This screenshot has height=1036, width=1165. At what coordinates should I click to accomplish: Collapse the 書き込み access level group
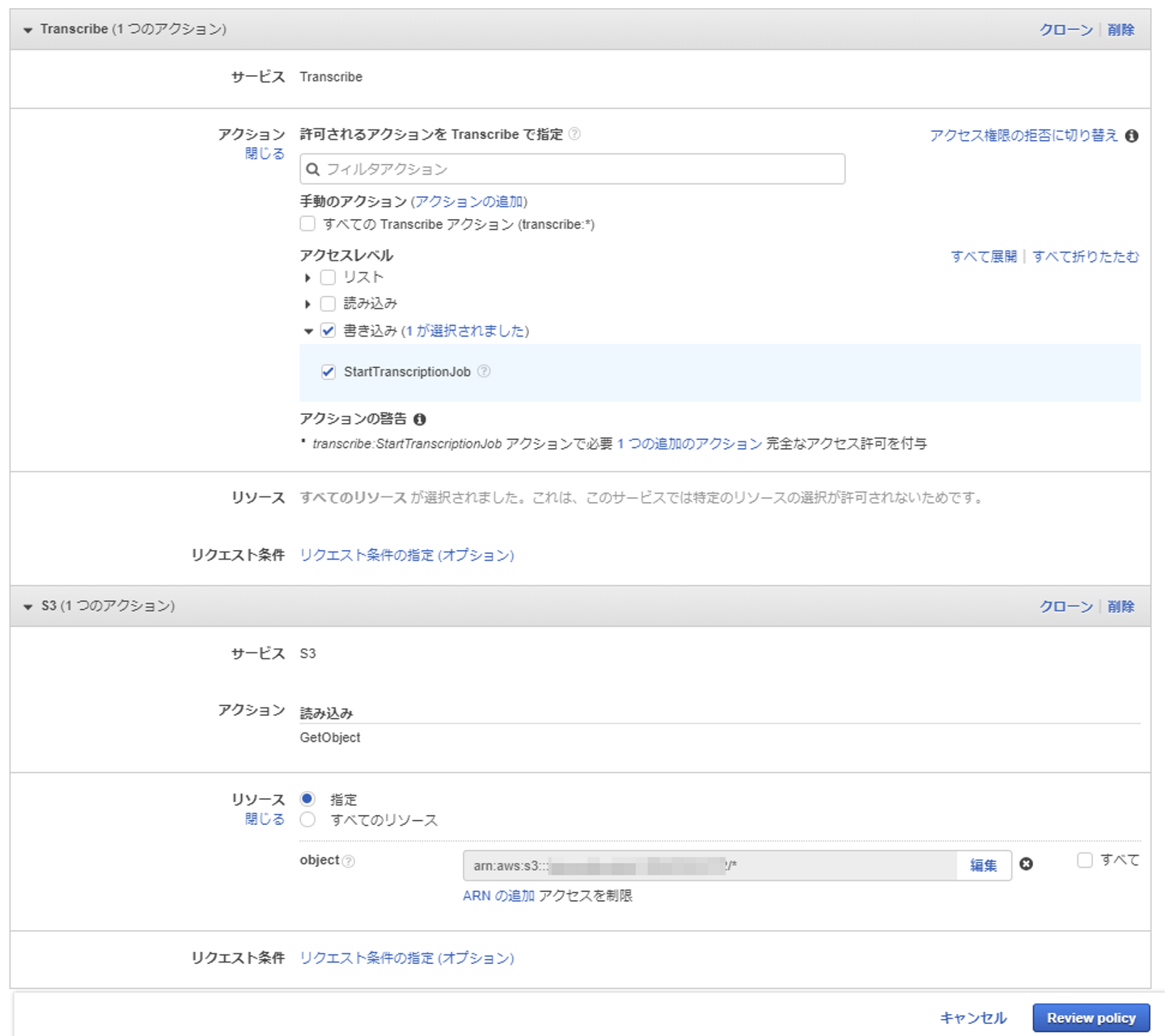(308, 331)
